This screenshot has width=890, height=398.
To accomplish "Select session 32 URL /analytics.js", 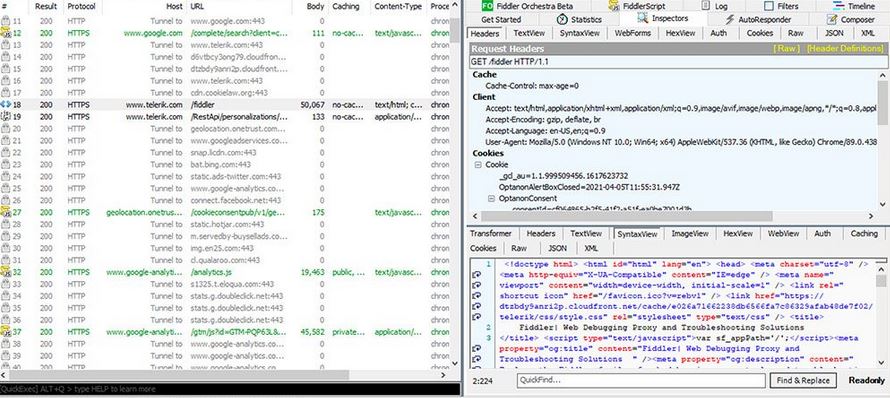I will pos(212,273).
